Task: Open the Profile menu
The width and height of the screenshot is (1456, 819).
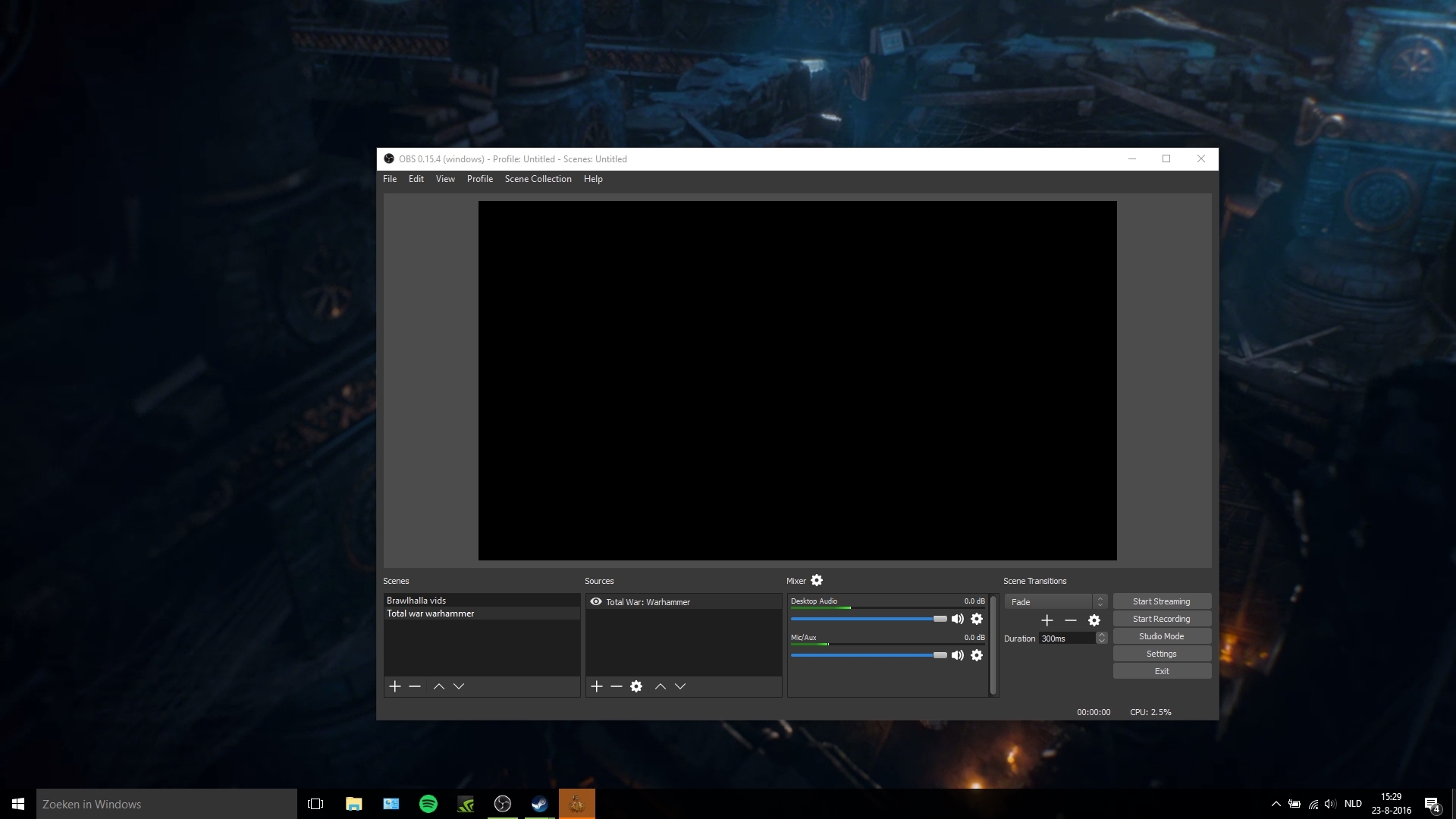Action: pyautogui.click(x=479, y=179)
